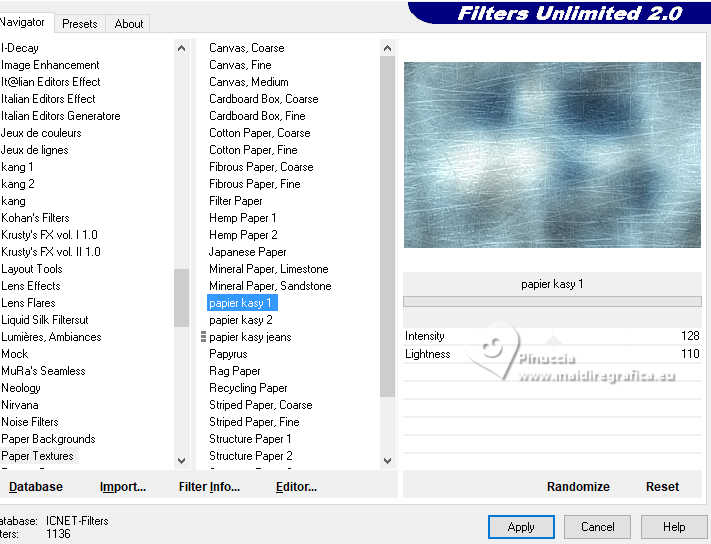Click the category list scrollbar thumb
Screen dimensions: 711x544
click(x=181, y=298)
